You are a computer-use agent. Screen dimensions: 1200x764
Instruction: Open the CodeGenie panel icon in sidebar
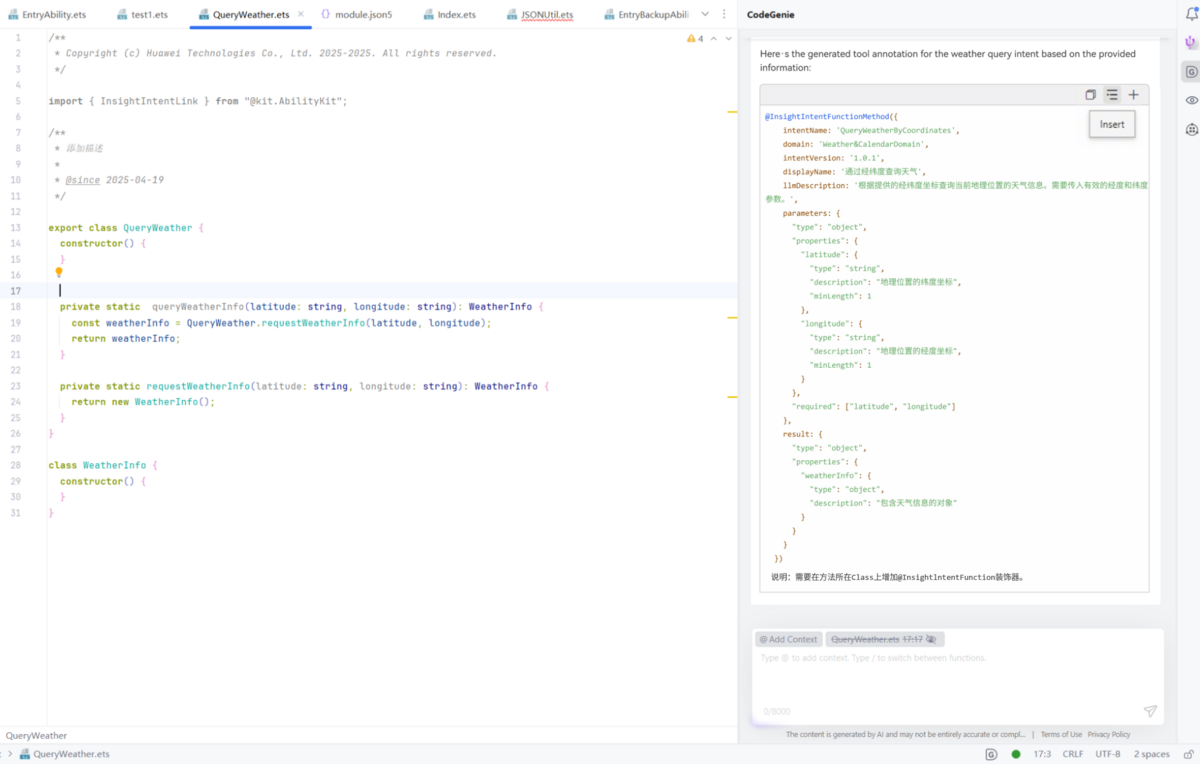pyautogui.click(x=1190, y=71)
